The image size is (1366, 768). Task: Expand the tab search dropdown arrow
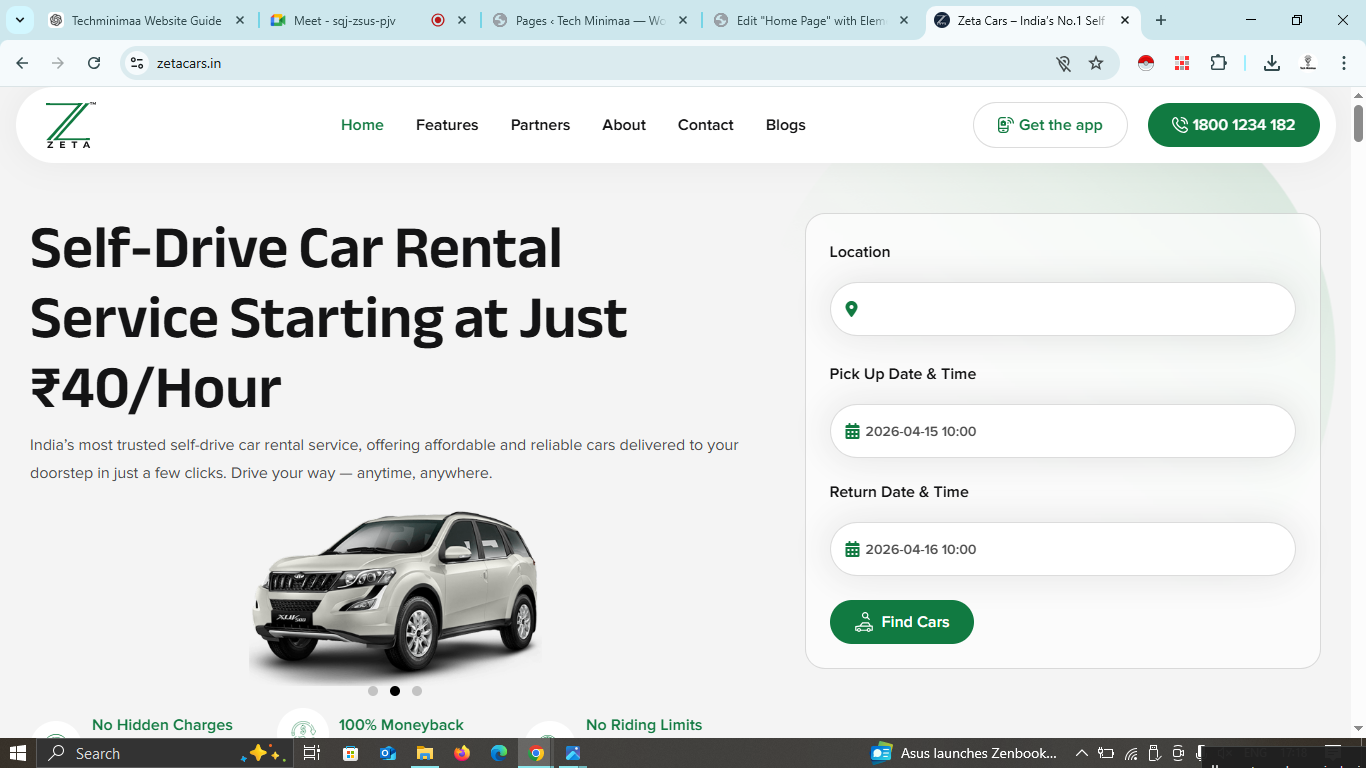(19, 20)
